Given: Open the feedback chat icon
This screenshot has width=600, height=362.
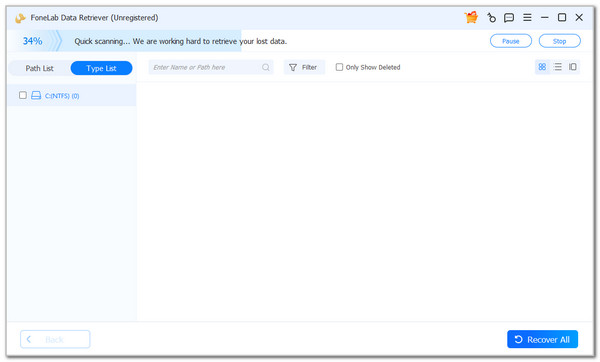Looking at the screenshot, I should pyautogui.click(x=509, y=18).
